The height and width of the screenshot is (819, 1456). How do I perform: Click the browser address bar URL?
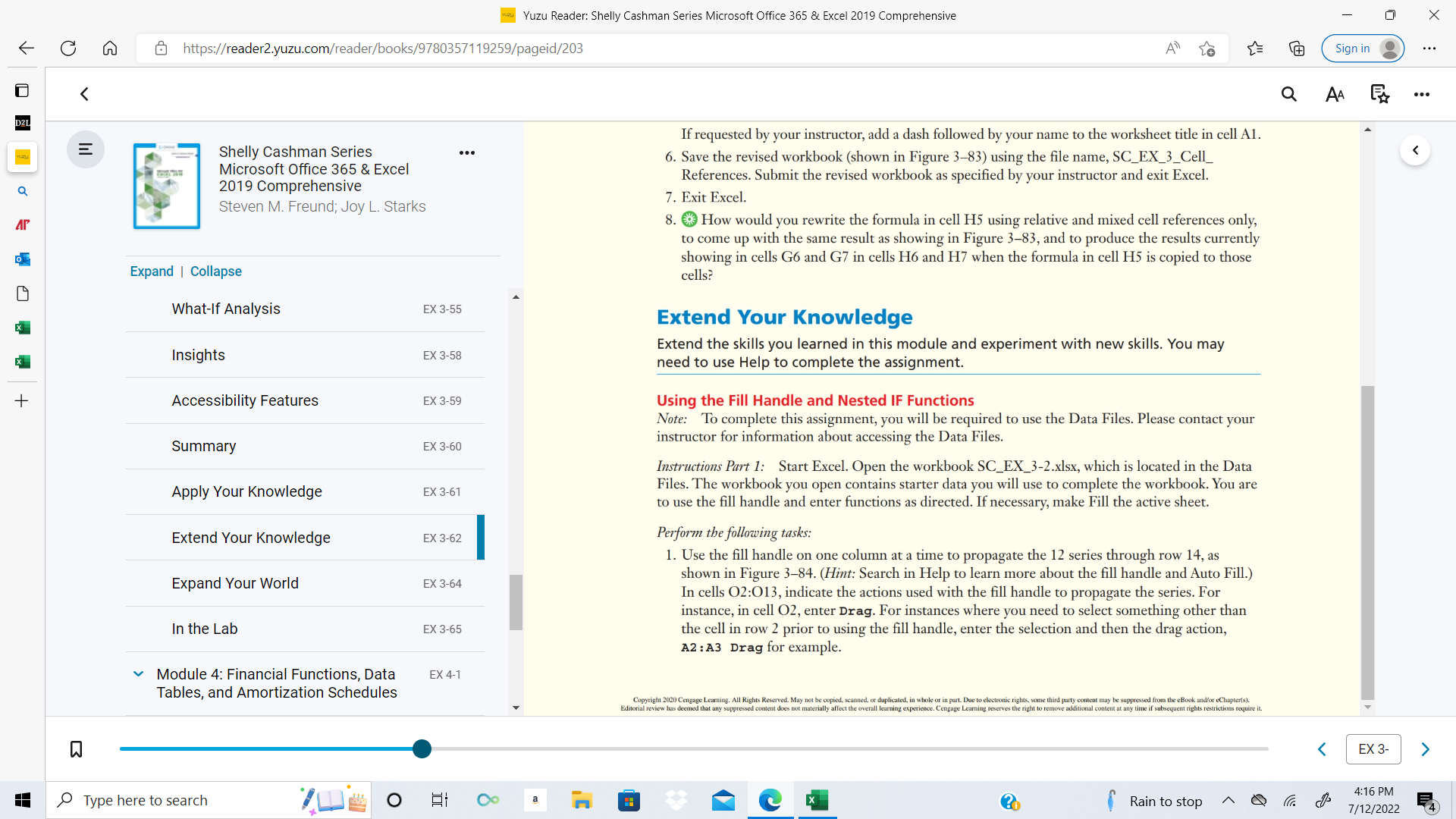click(x=383, y=49)
